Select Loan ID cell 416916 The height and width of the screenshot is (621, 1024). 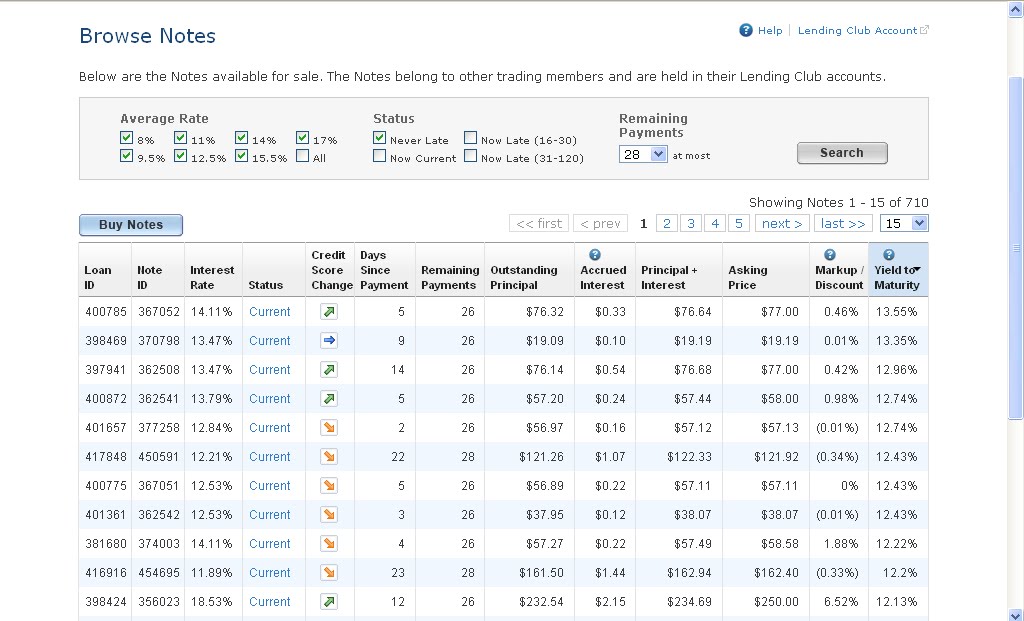(x=106, y=573)
